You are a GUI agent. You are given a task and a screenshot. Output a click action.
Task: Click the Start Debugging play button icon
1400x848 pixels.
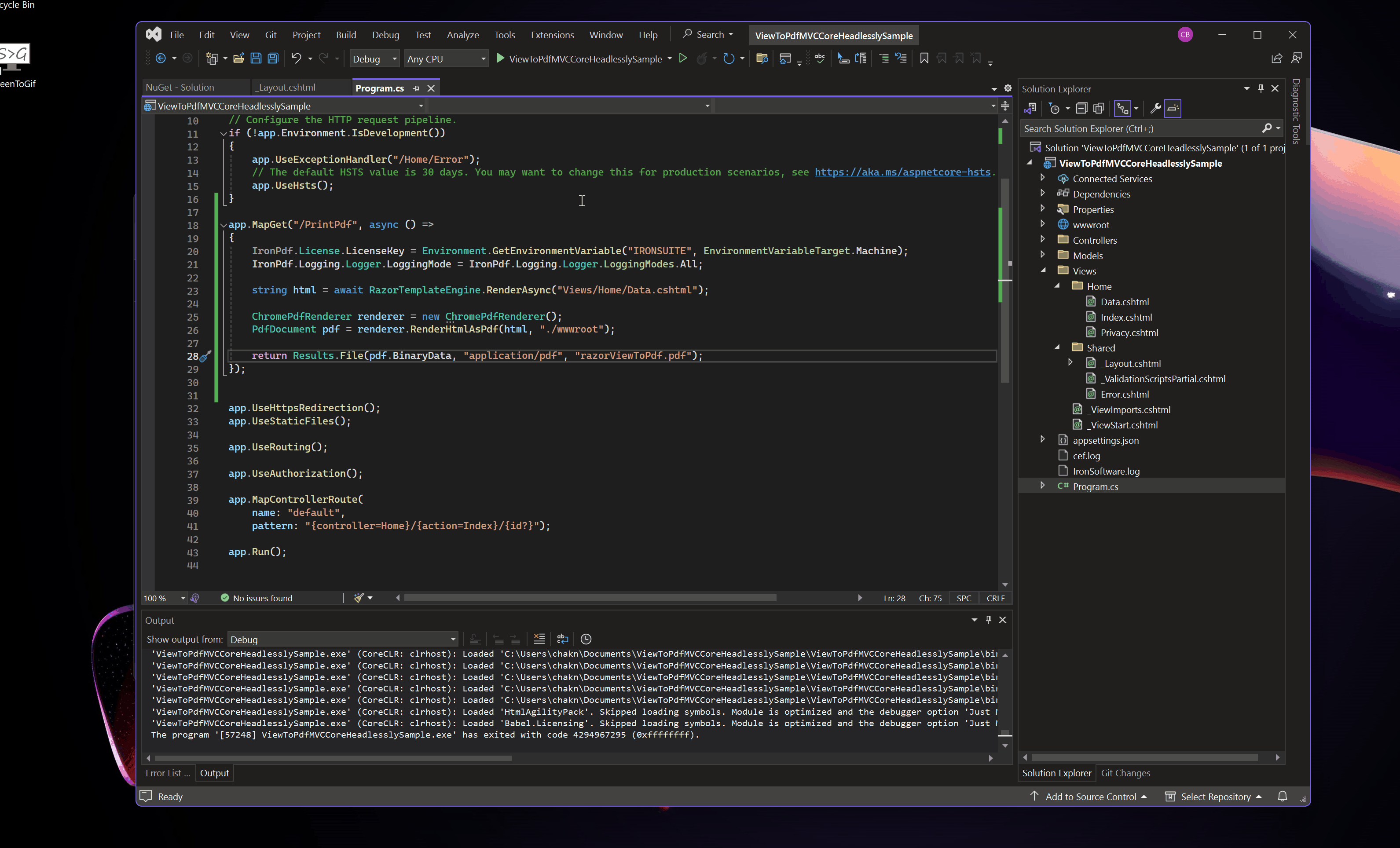[x=499, y=58]
